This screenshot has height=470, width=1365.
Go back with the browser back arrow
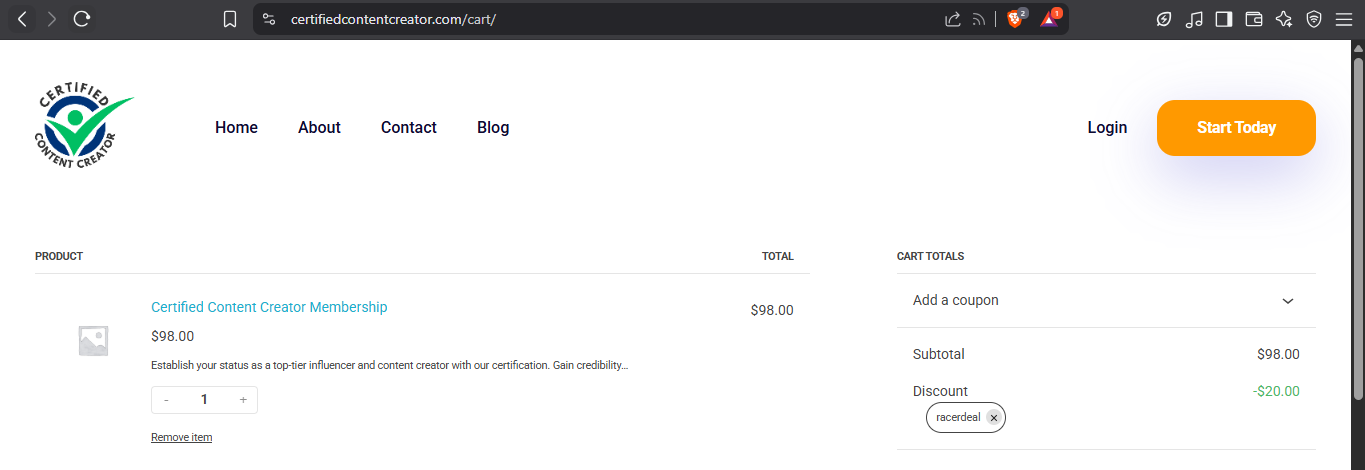(x=22, y=19)
